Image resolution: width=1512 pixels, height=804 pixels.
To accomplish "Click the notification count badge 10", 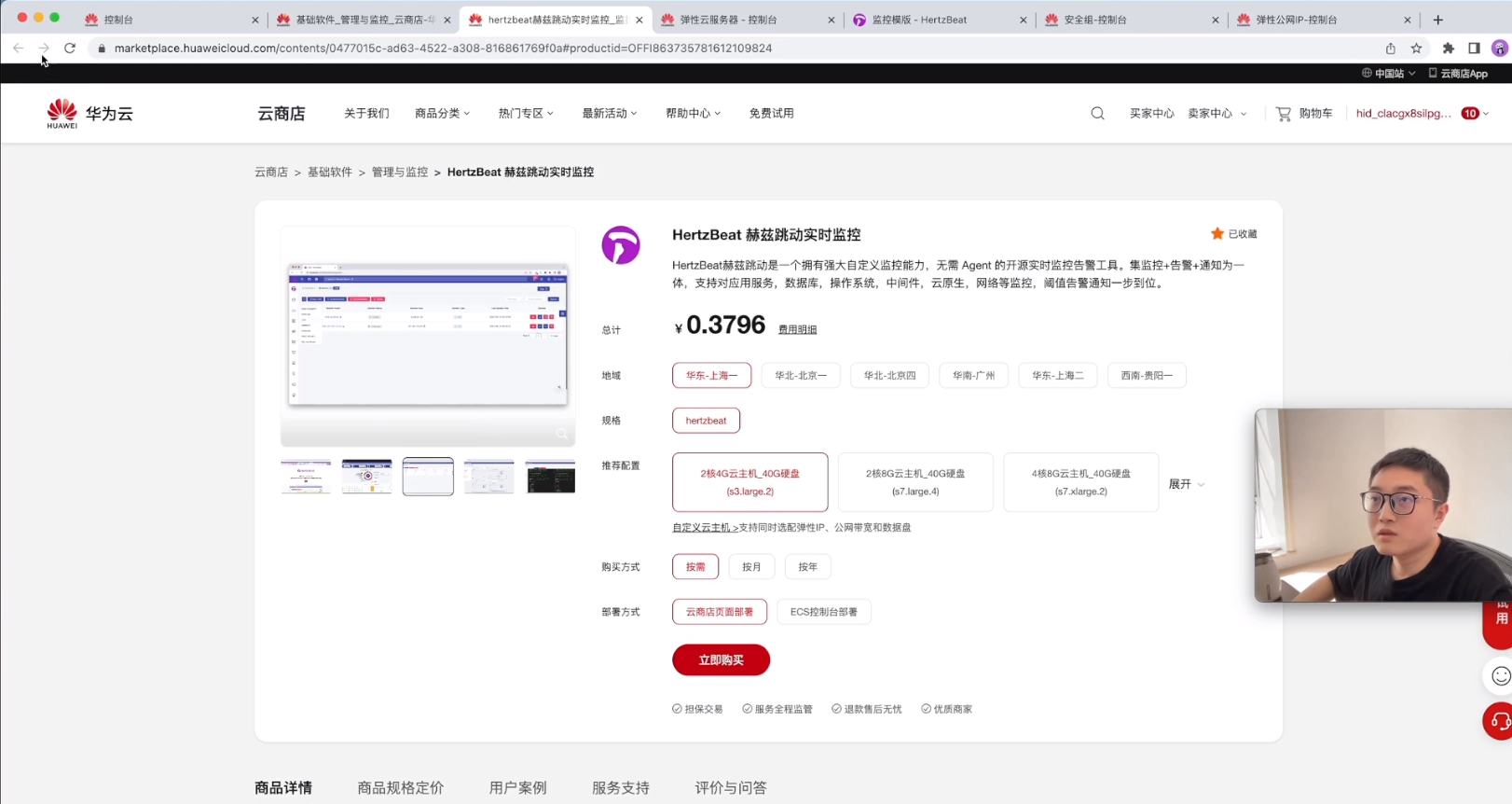I will (x=1470, y=114).
